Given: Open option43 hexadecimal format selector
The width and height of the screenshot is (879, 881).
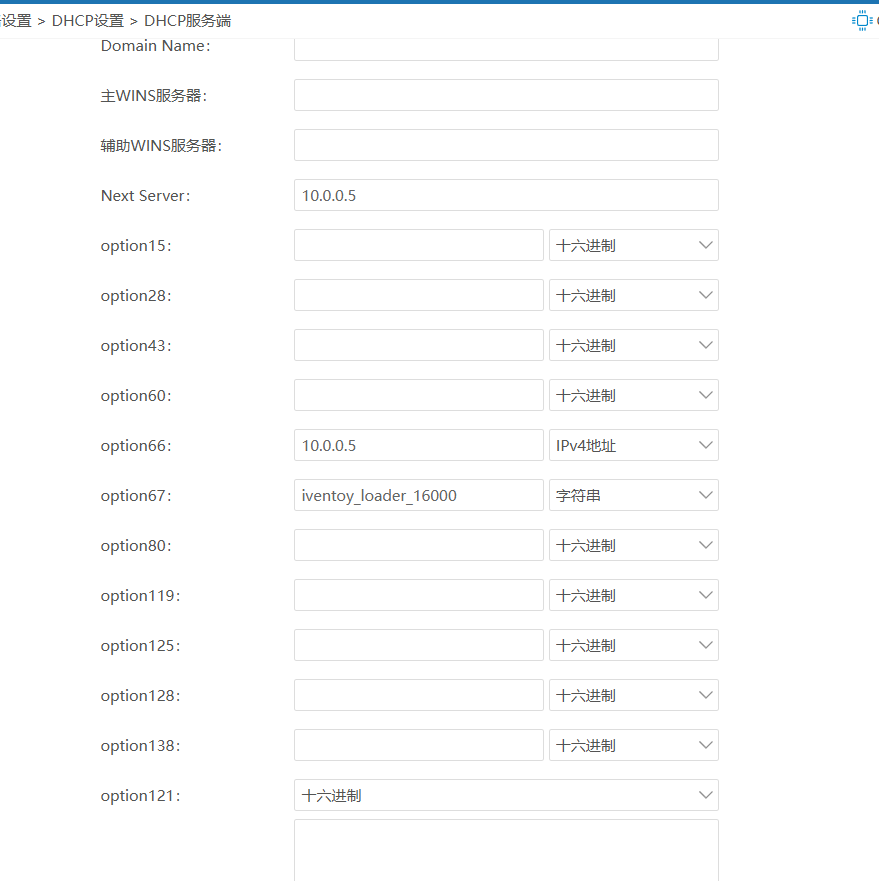Looking at the screenshot, I should coord(633,345).
